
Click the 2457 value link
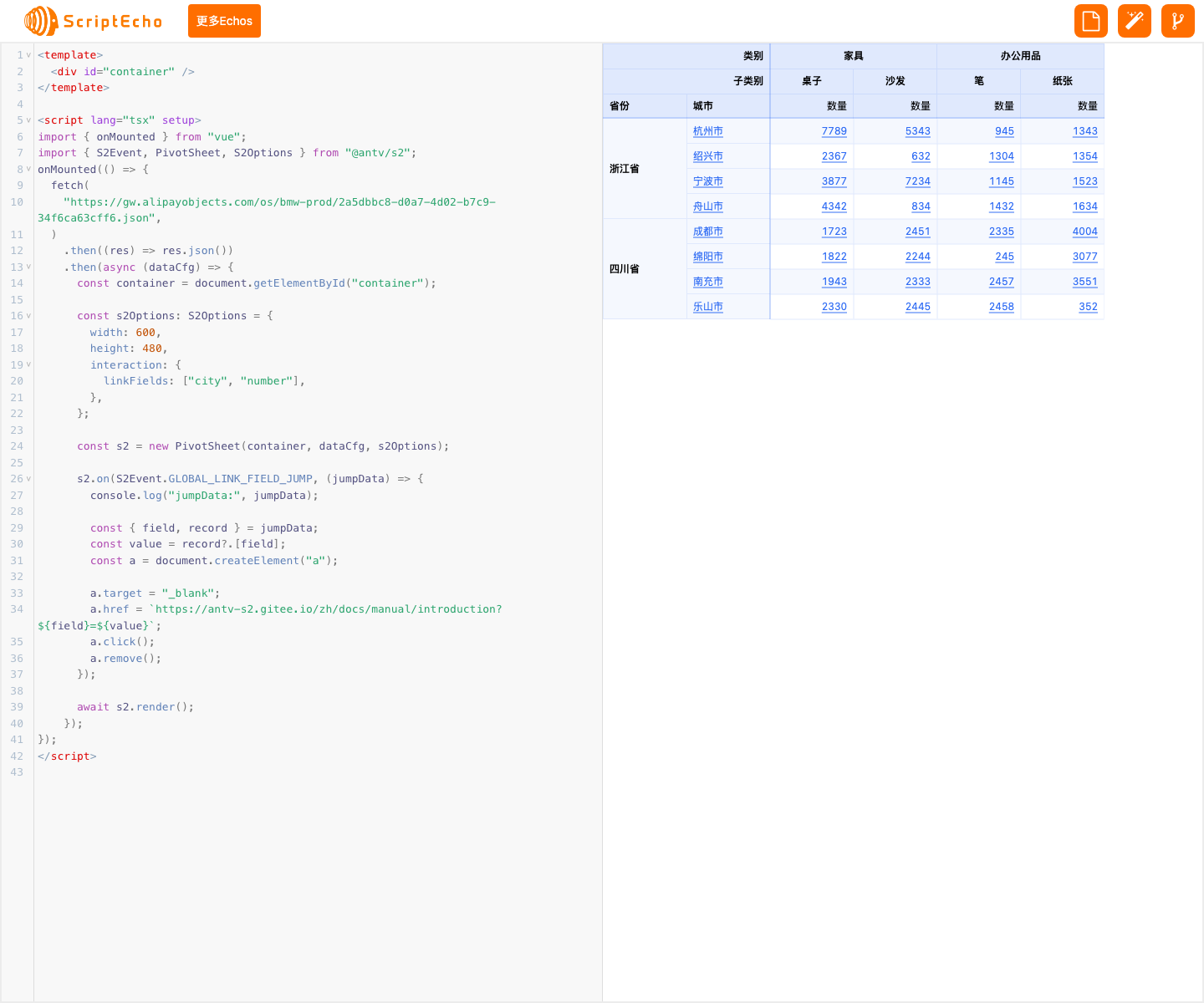pyautogui.click(x=1002, y=282)
